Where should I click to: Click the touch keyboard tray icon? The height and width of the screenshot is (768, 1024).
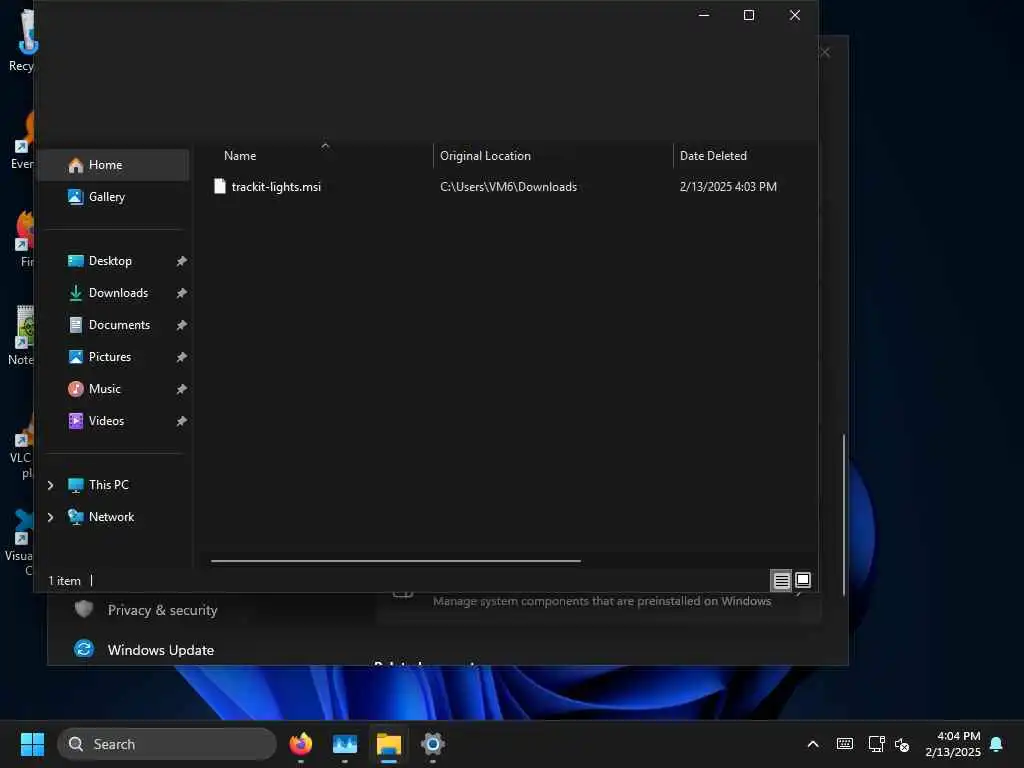(844, 744)
